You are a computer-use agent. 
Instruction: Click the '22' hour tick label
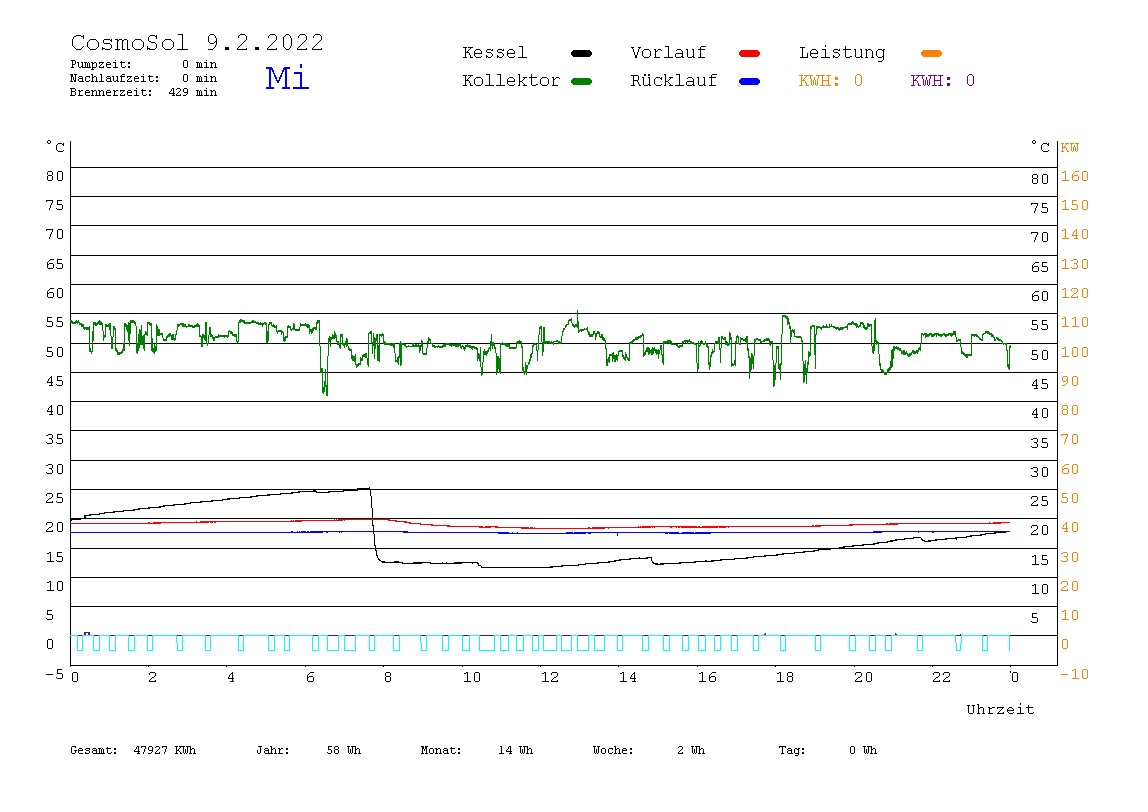coord(942,677)
